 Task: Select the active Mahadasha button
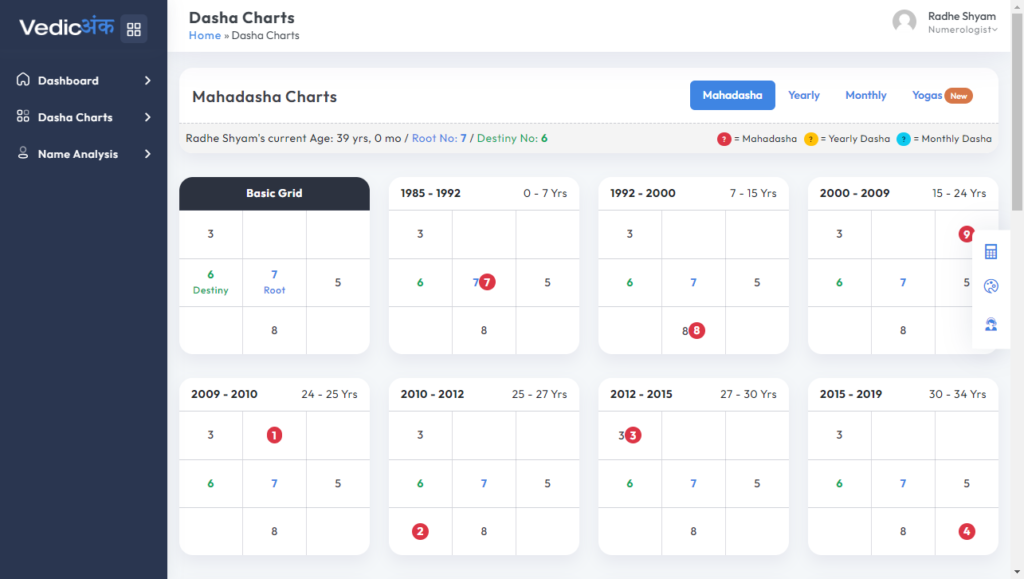click(x=732, y=96)
